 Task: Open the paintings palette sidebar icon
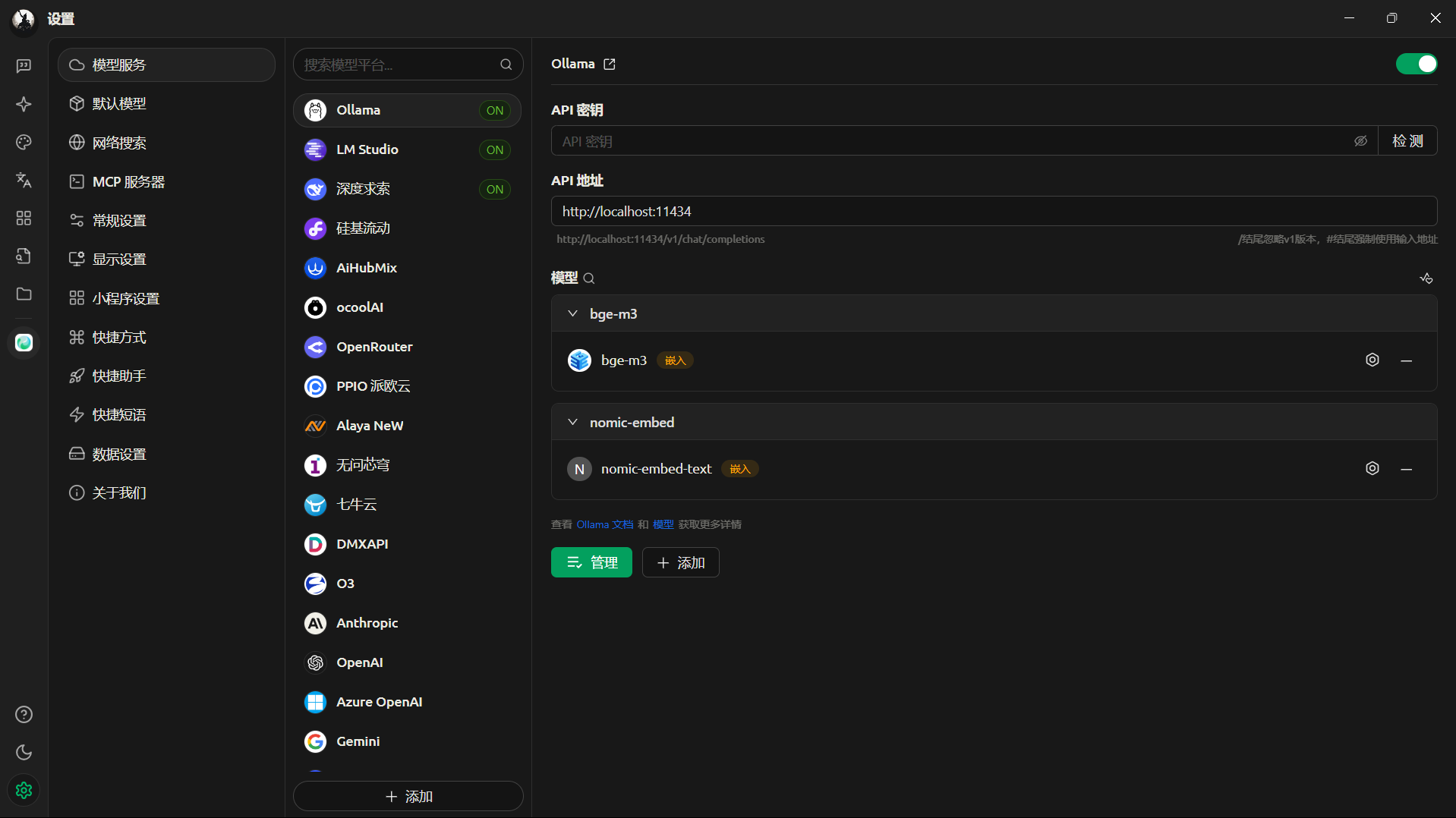point(24,142)
